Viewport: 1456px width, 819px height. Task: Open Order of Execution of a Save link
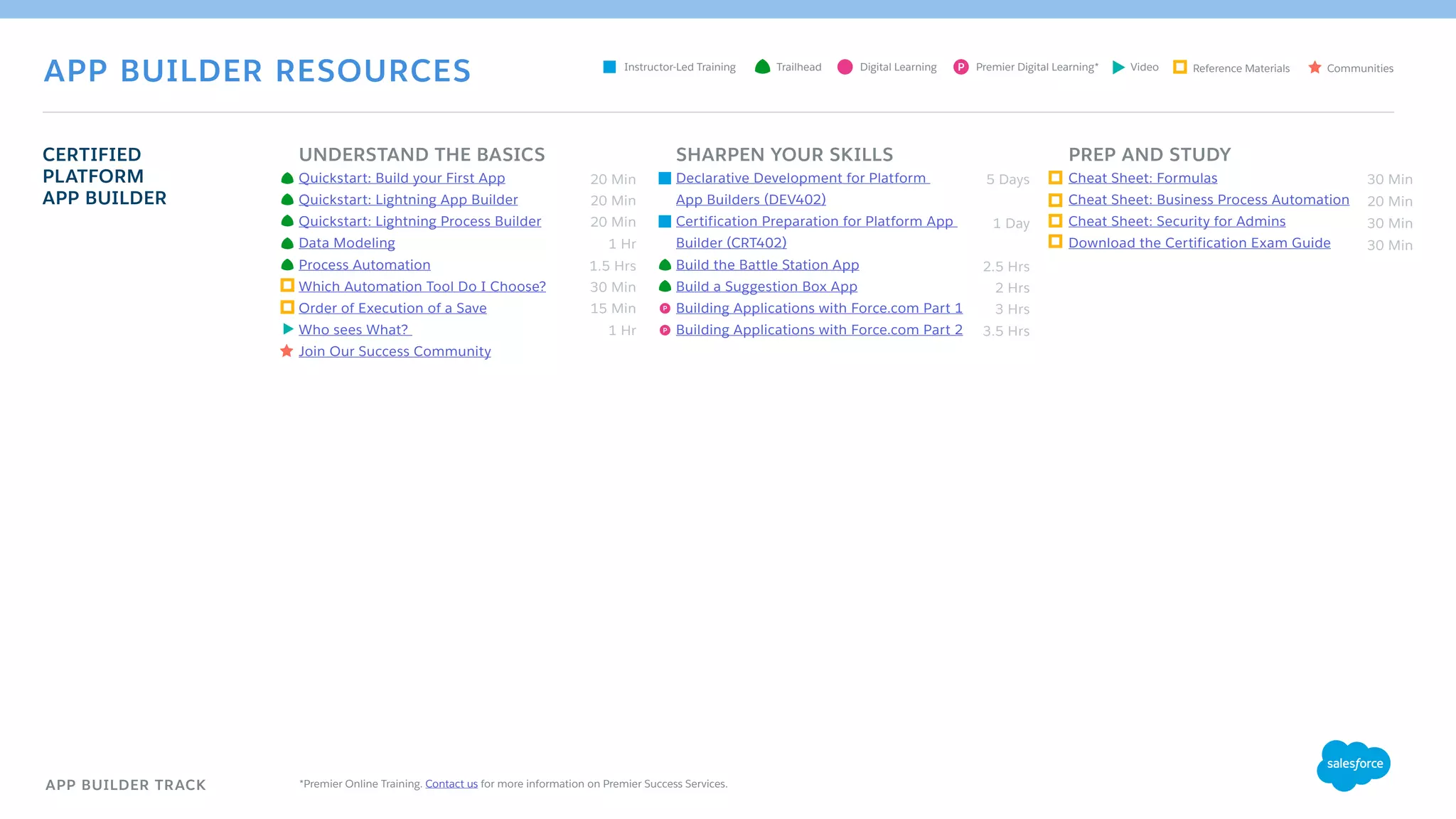click(x=392, y=308)
